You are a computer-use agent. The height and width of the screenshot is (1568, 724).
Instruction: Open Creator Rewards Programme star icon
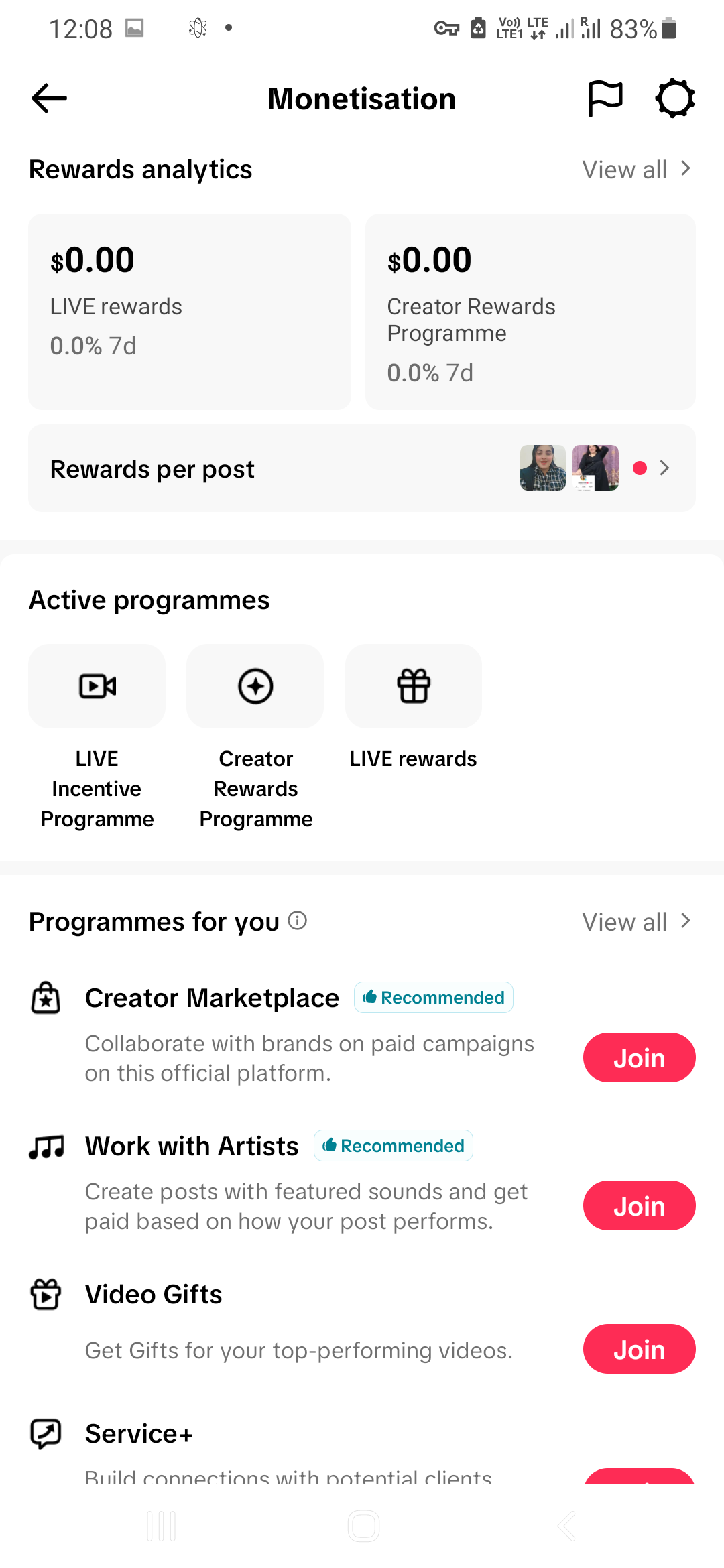point(255,686)
